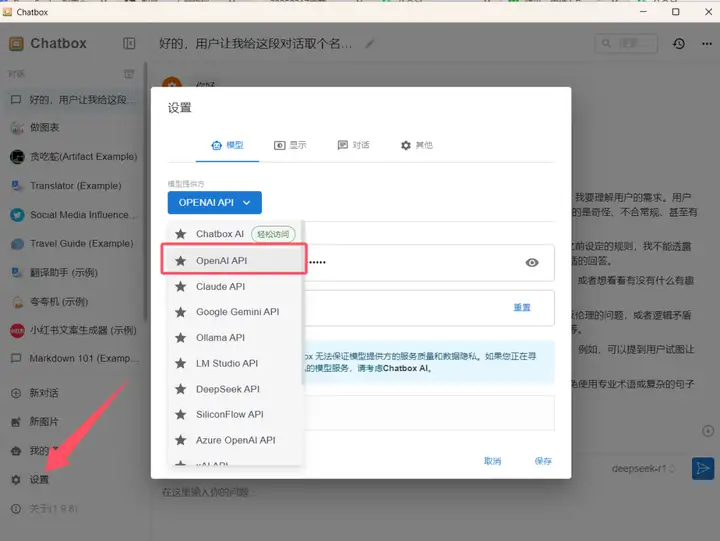Open 新图片 from the sidebar

pyautogui.click(x=73, y=422)
